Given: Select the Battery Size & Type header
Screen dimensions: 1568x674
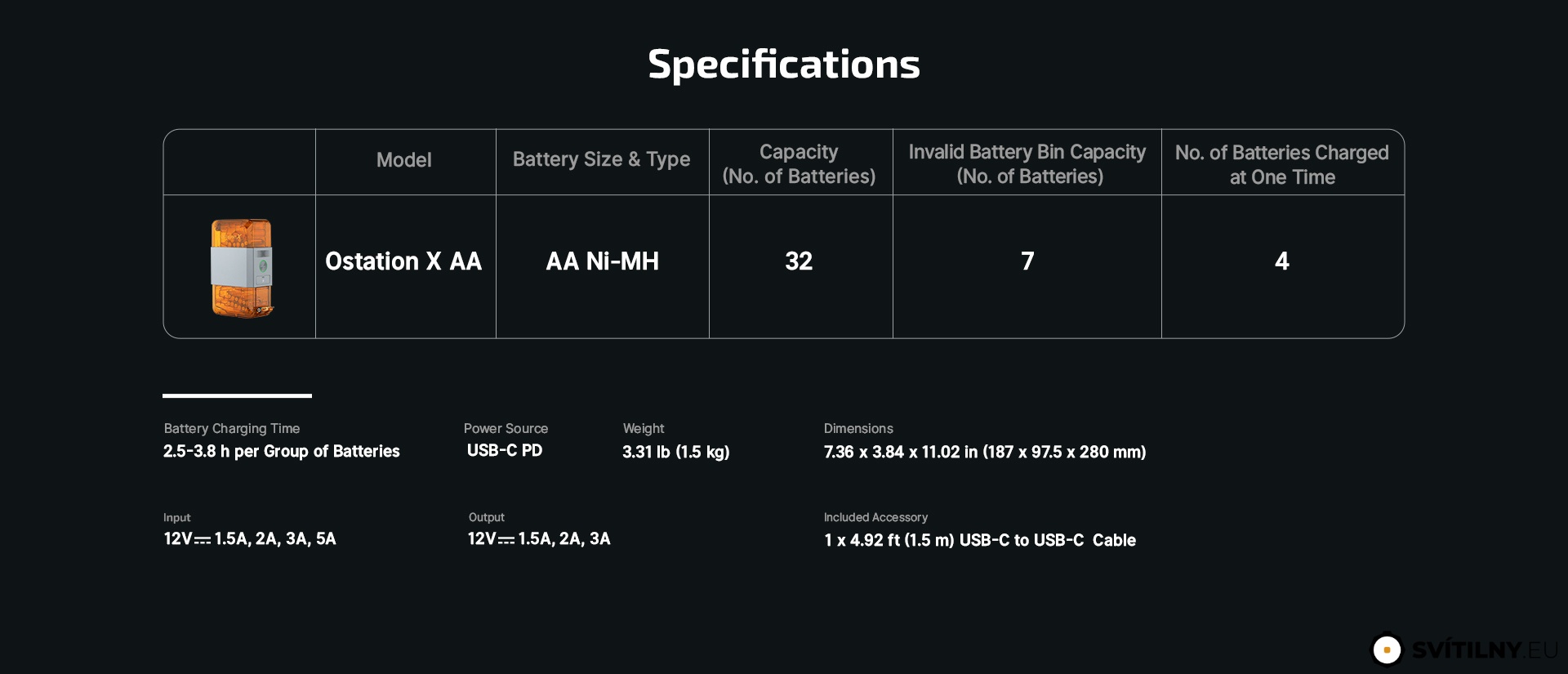Looking at the screenshot, I should point(602,159).
